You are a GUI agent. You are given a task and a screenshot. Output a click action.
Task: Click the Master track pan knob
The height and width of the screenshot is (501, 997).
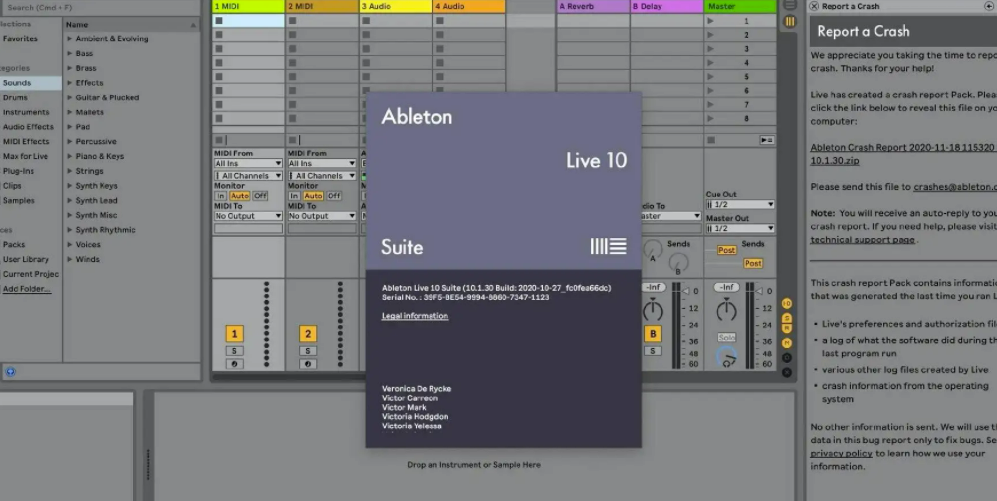[x=727, y=310]
